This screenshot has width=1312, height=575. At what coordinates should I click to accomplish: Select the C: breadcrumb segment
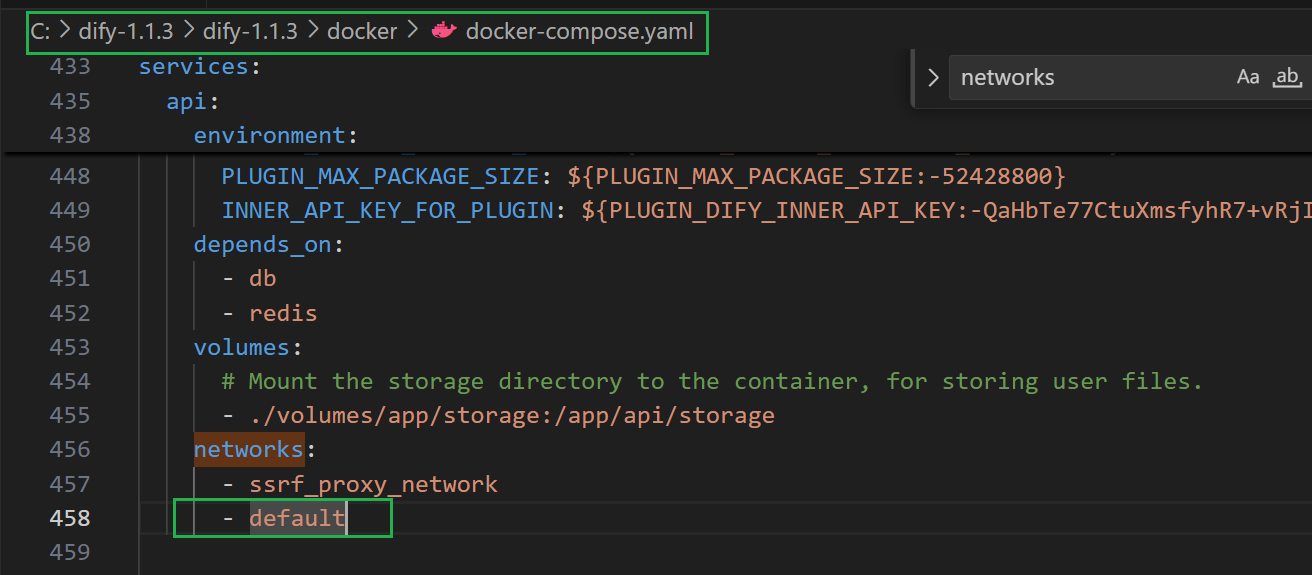[x=40, y=31]
